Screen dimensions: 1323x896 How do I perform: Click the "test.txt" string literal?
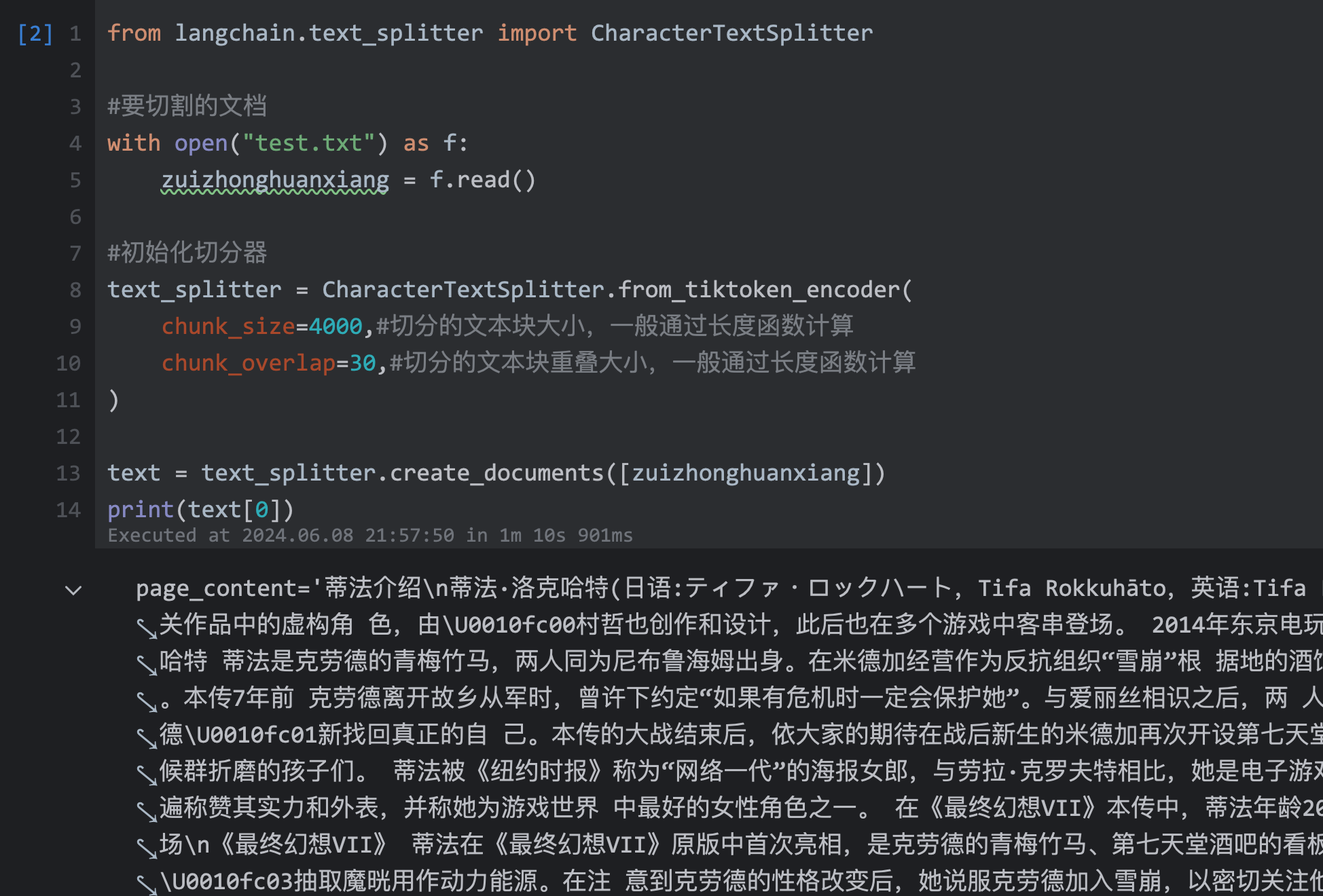pyautogui.click(x=308, y=143)
